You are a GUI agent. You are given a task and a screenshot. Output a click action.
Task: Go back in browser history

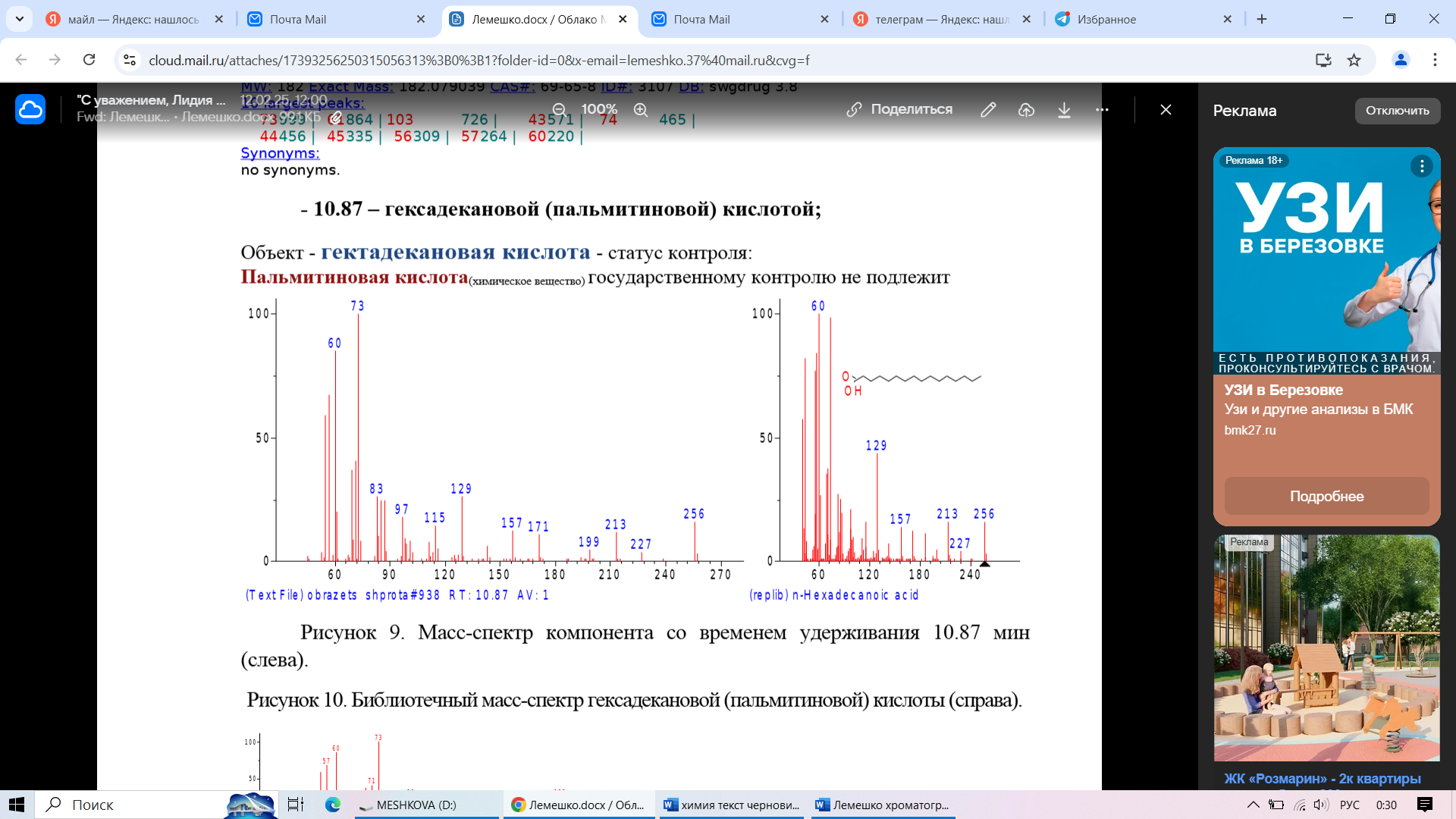pos(20,60)
